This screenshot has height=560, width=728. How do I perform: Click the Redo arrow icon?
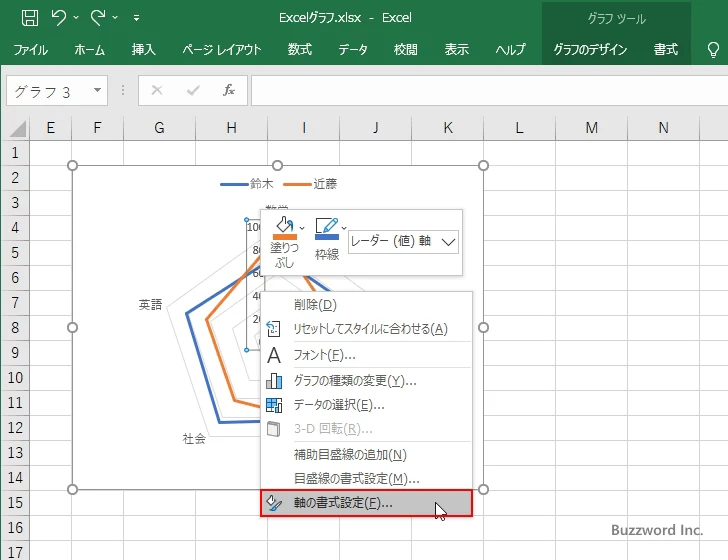[x=98, y=18]
